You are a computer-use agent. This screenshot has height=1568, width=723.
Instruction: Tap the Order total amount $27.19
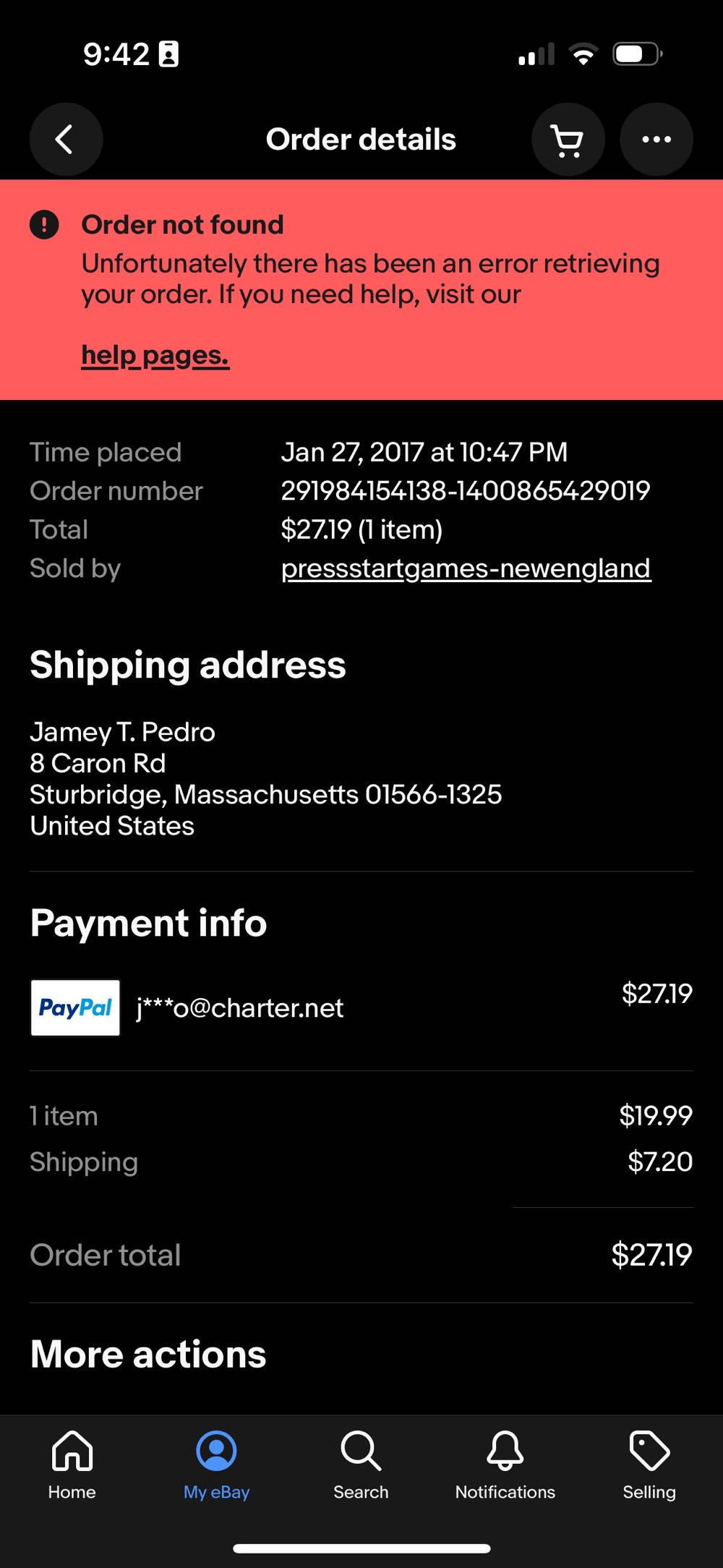(651, 1255)
